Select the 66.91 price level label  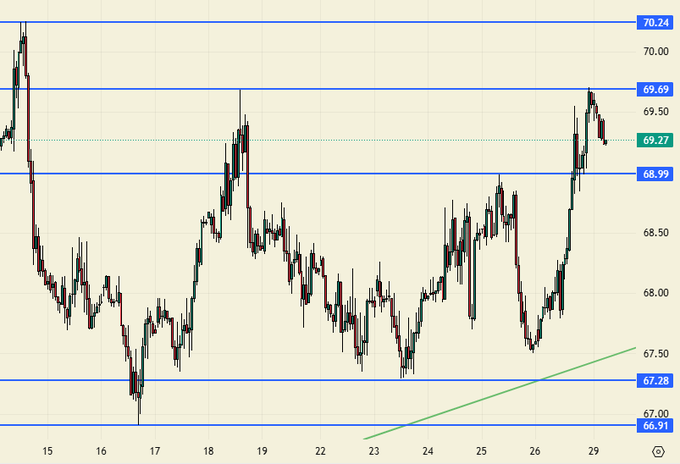point(656,425)
